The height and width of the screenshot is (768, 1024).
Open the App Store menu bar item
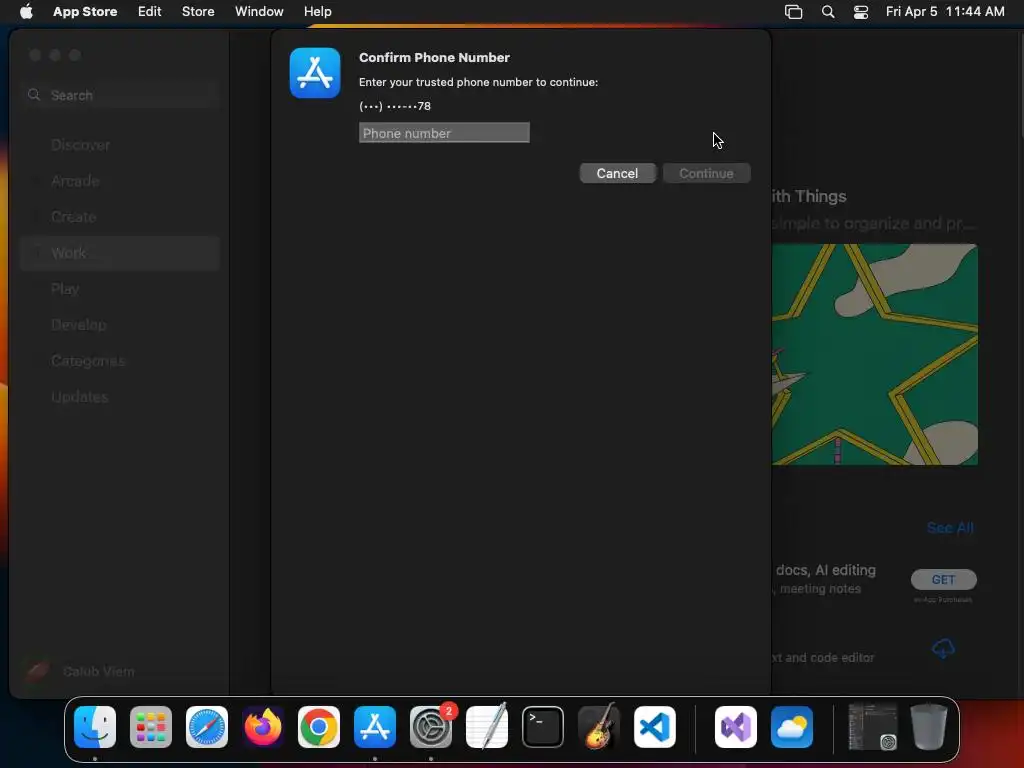(85, 11)
